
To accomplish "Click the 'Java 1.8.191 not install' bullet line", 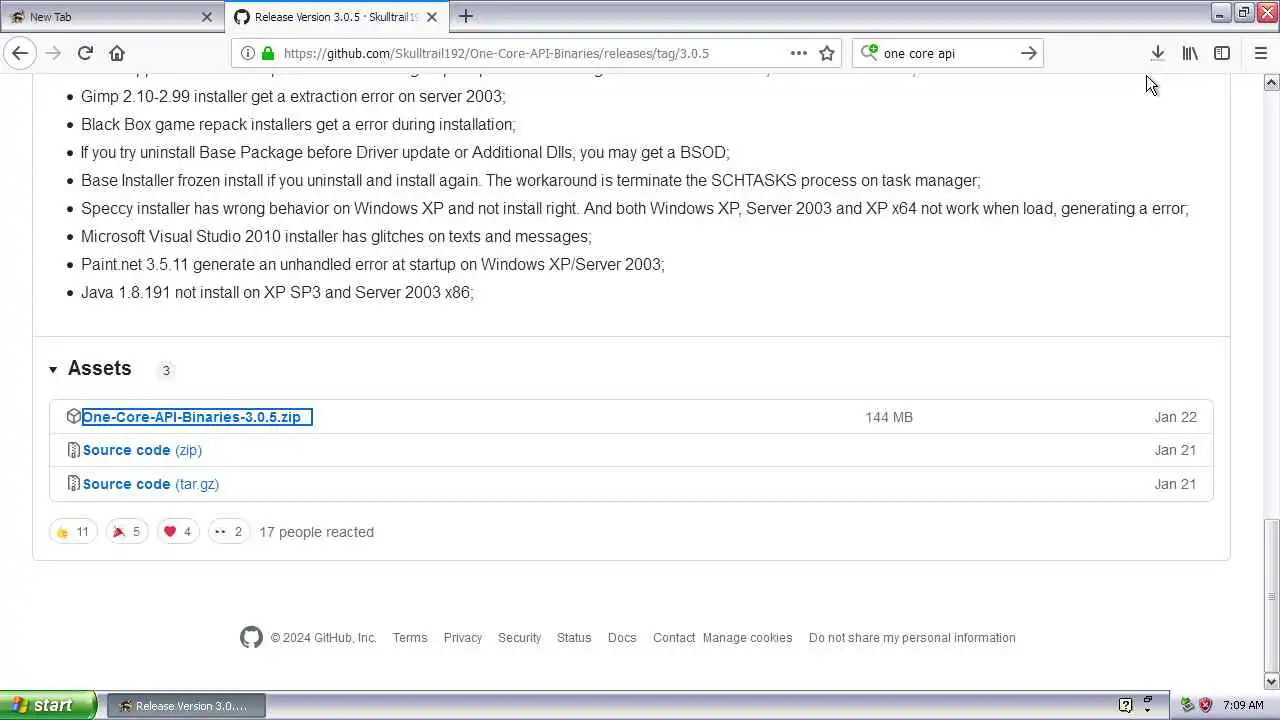I will (x=277, y=292).
